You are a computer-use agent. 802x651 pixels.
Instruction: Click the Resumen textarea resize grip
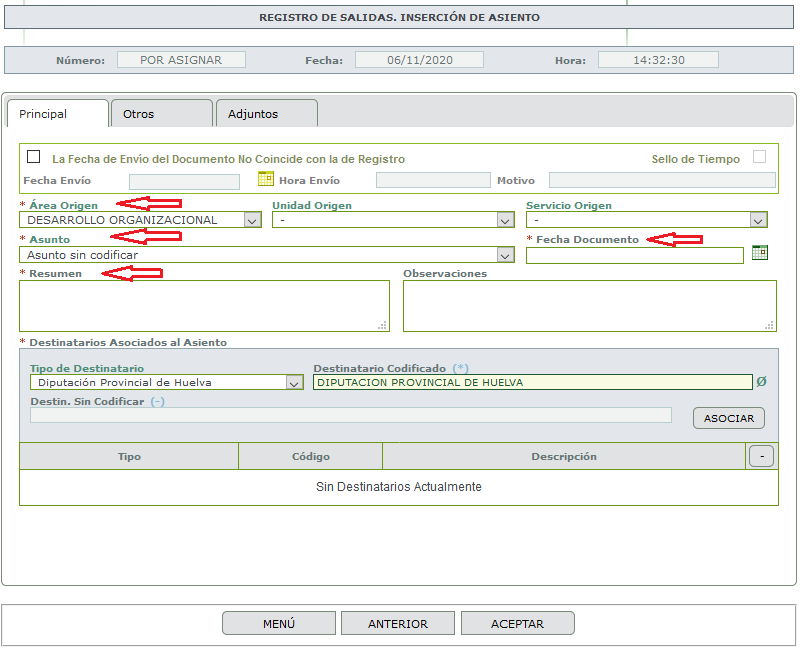pyautogui.click(x=382, y=325)
